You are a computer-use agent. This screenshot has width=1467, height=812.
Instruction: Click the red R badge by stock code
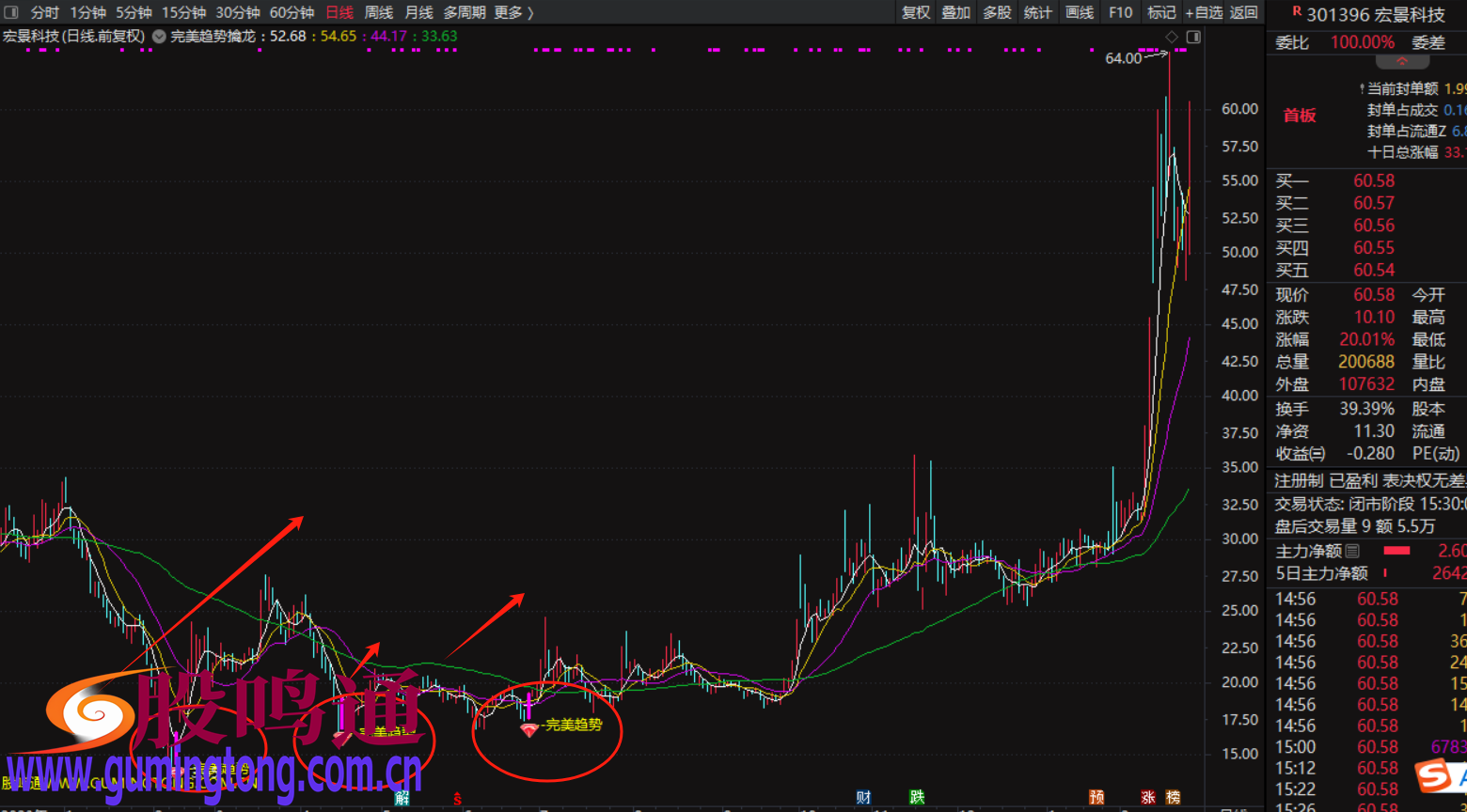coord(1297,12)
